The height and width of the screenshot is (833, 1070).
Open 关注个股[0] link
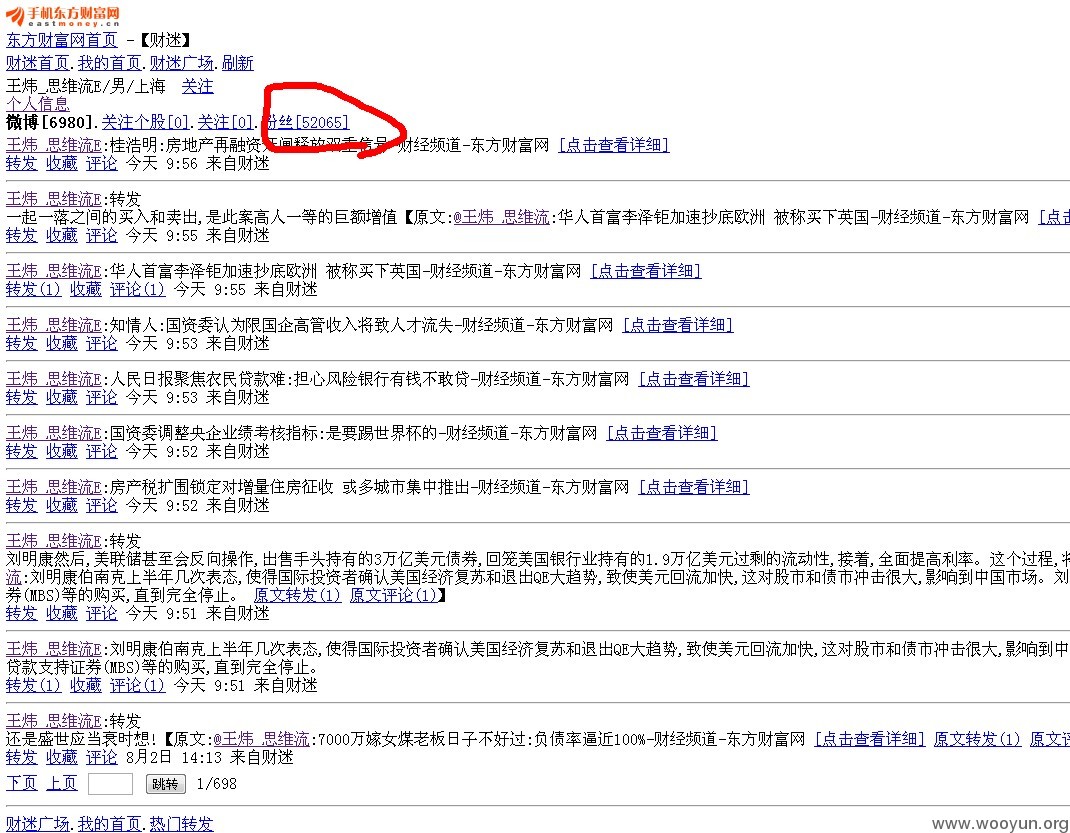pos(145,122)
